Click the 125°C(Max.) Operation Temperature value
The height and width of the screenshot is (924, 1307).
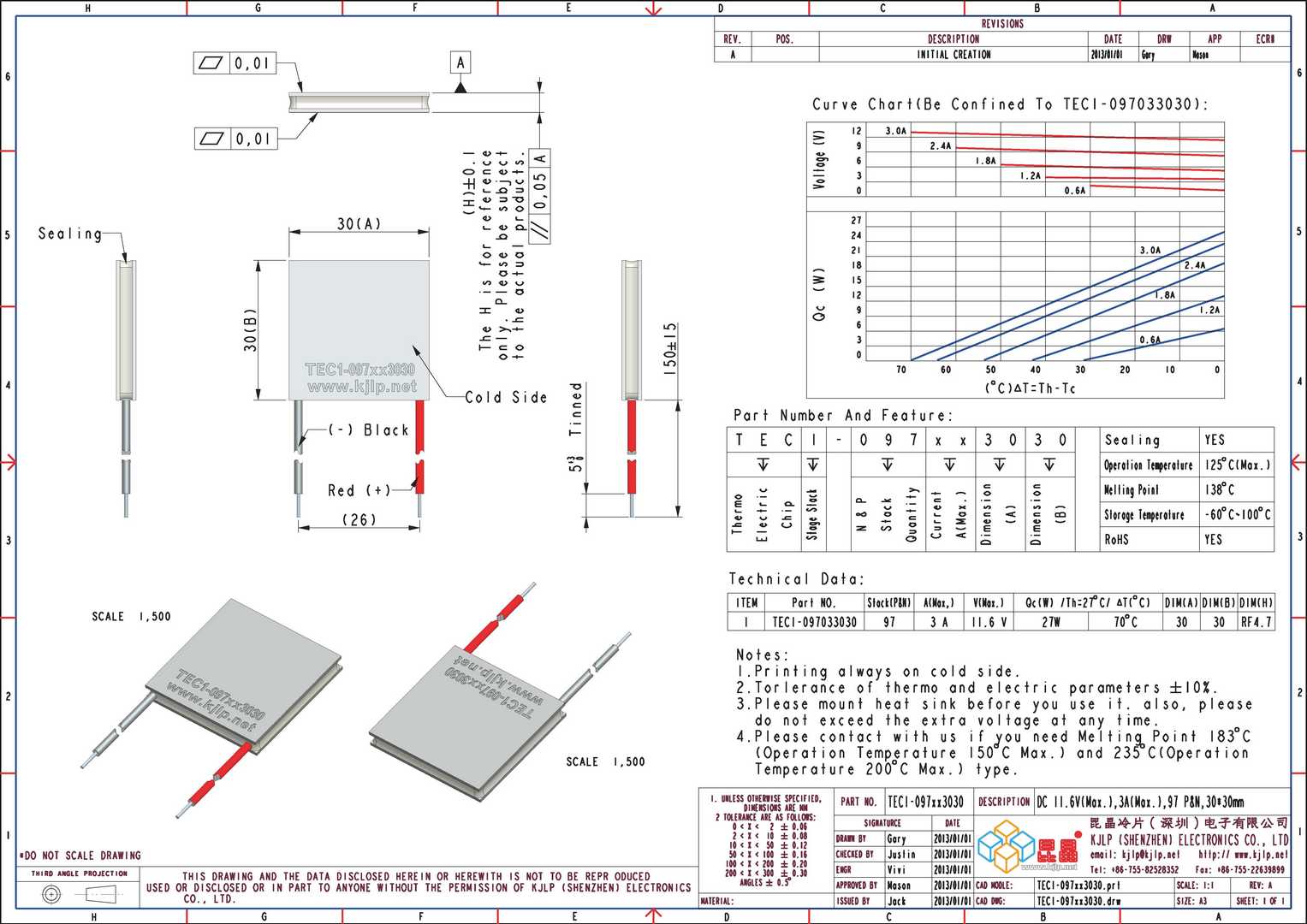point(1238,465)
